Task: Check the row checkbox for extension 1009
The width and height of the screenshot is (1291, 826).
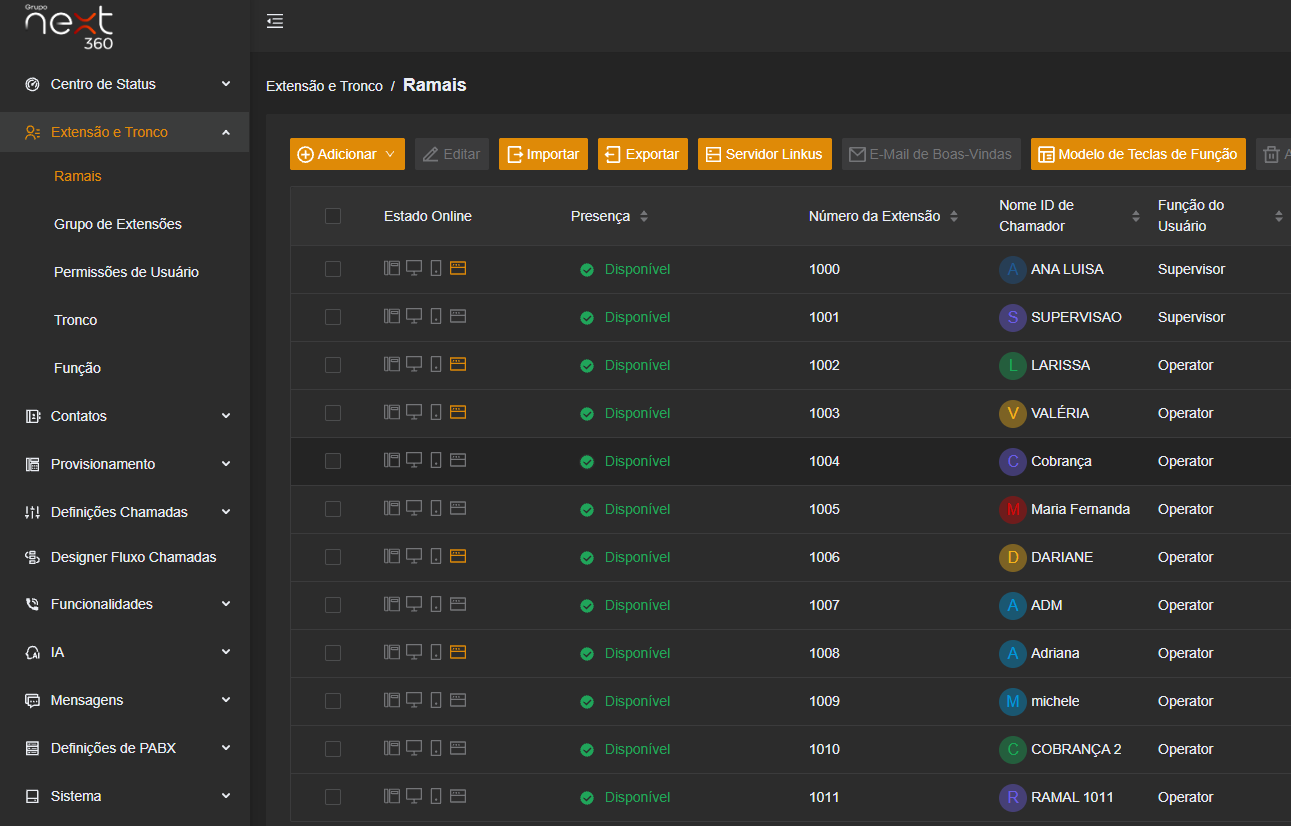Action: (333, 701)
